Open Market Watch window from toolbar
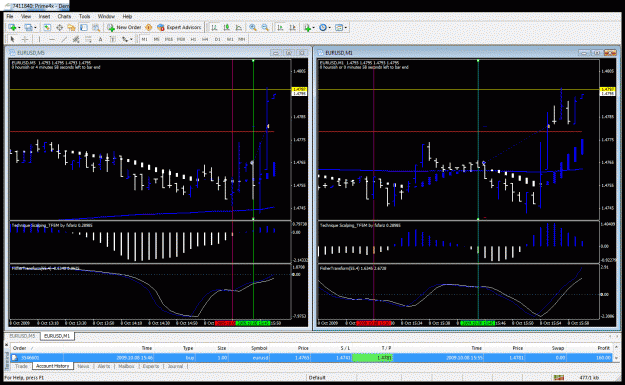 click(47, 28)
